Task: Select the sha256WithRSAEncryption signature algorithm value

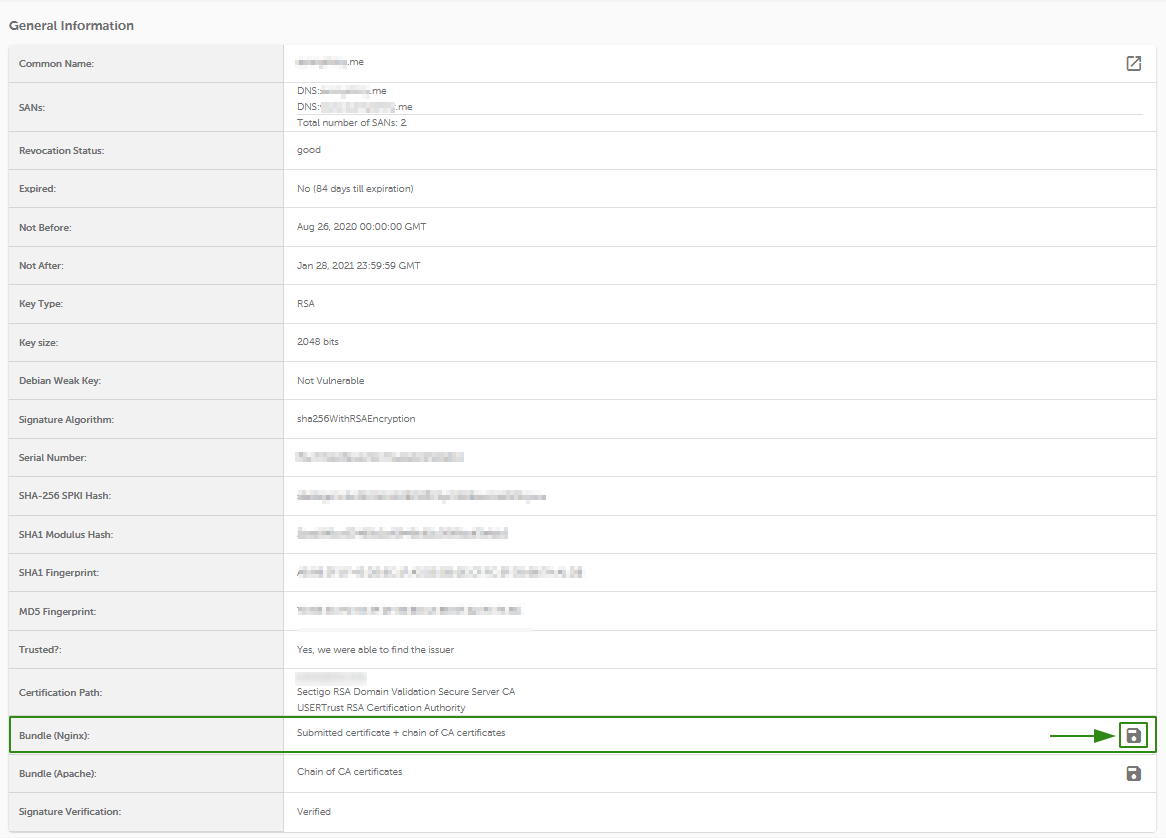Action: click(356, 418)
